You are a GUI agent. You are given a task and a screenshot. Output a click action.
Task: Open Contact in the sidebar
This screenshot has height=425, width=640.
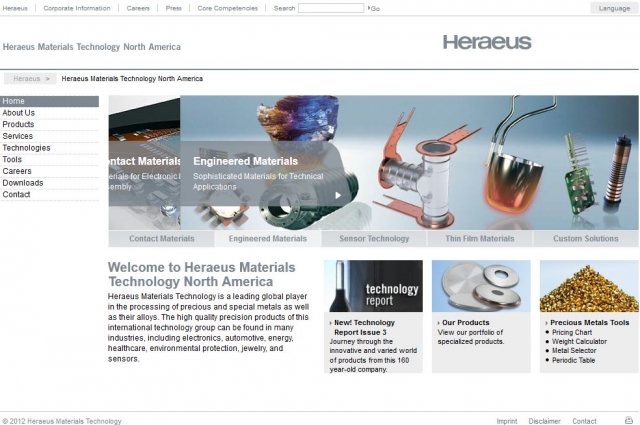click(x=49, y=195)
